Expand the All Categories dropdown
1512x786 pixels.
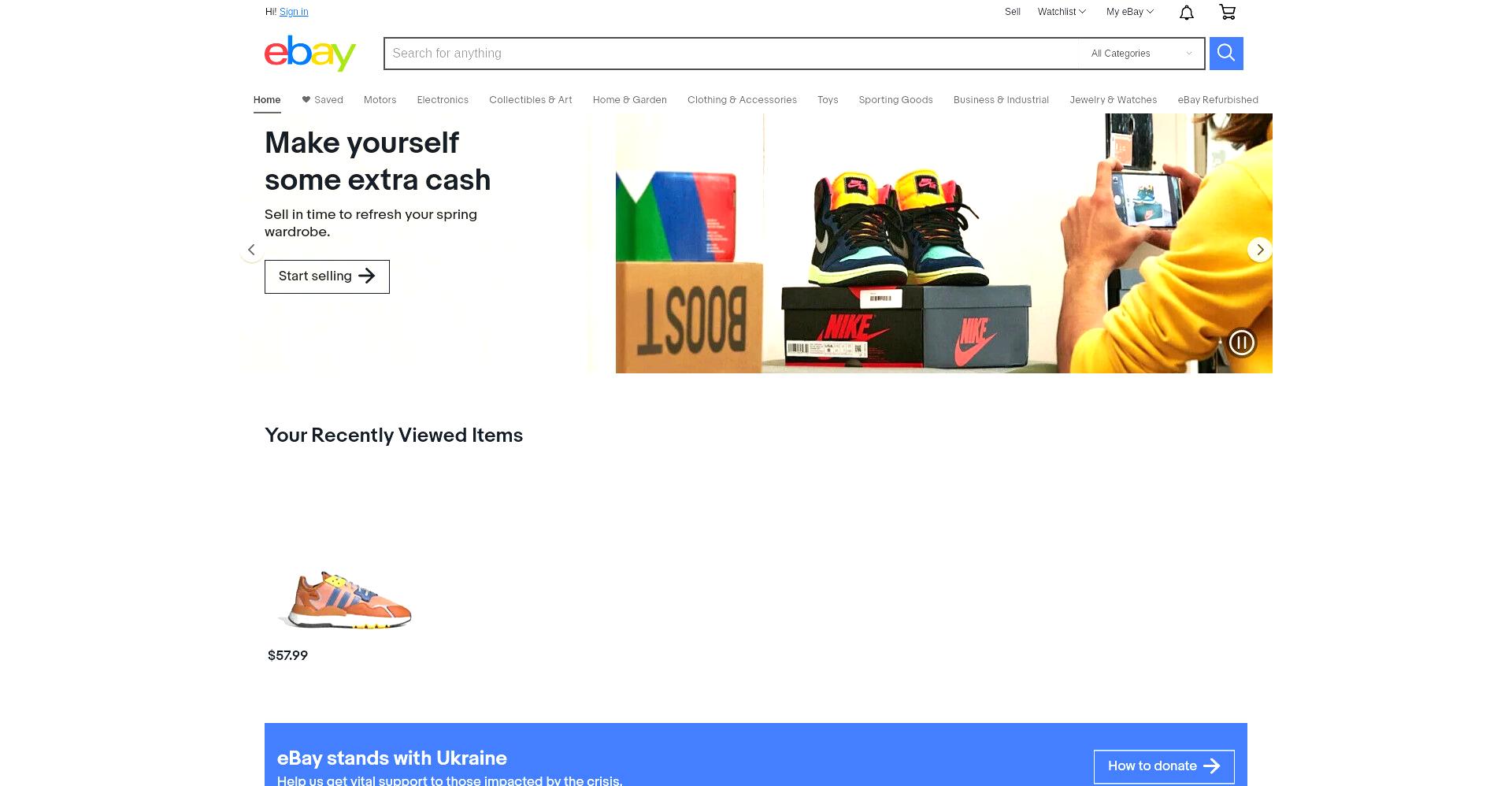pos(1141,54)
